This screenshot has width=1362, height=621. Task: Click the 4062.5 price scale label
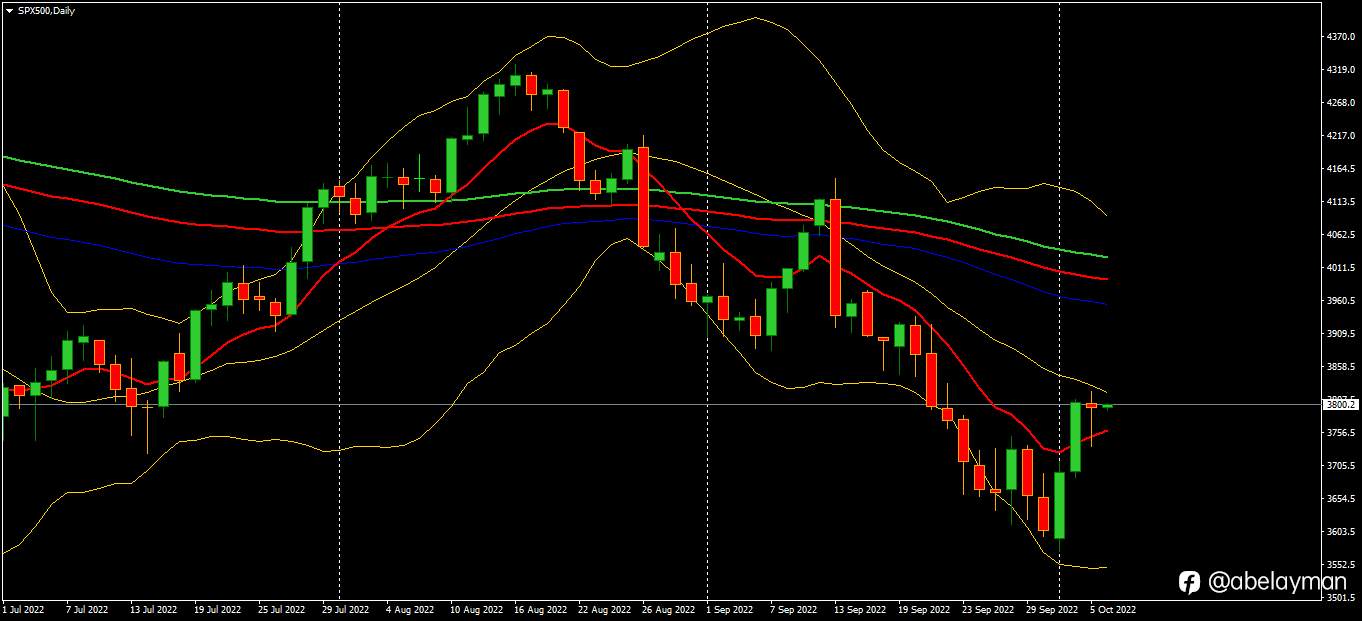(1340, 235)
